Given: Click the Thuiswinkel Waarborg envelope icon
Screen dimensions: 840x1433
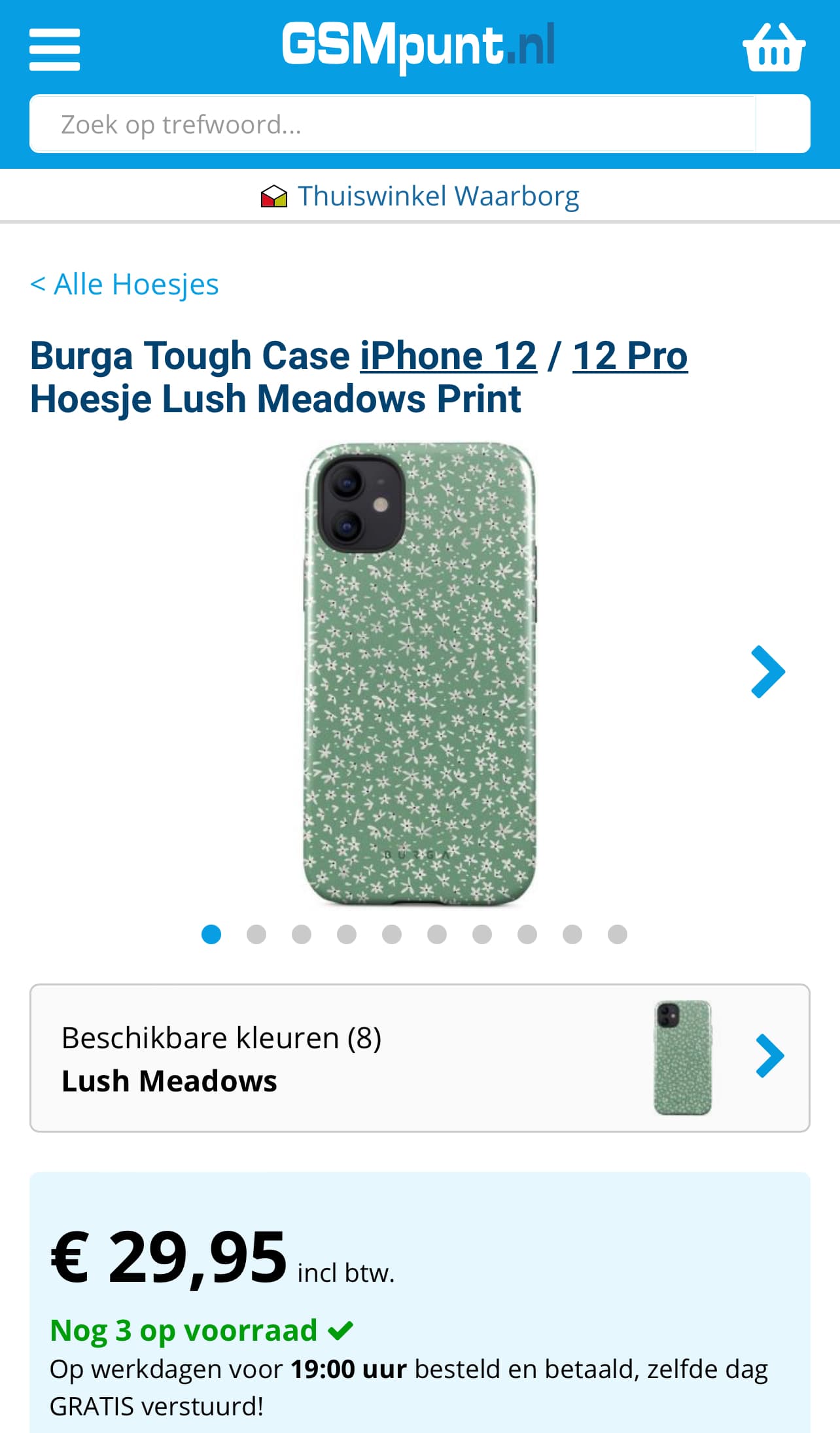Looking at the screenshot, I should (x=273, y=196).
